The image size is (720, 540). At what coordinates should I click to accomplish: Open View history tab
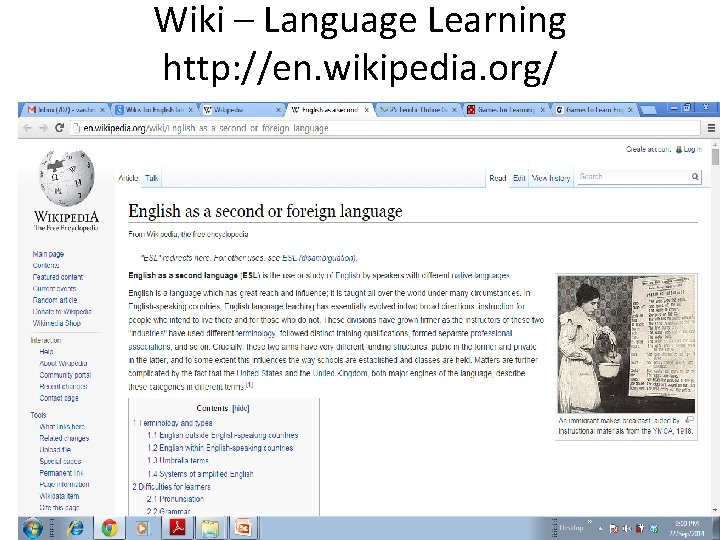tap(551, 178)
